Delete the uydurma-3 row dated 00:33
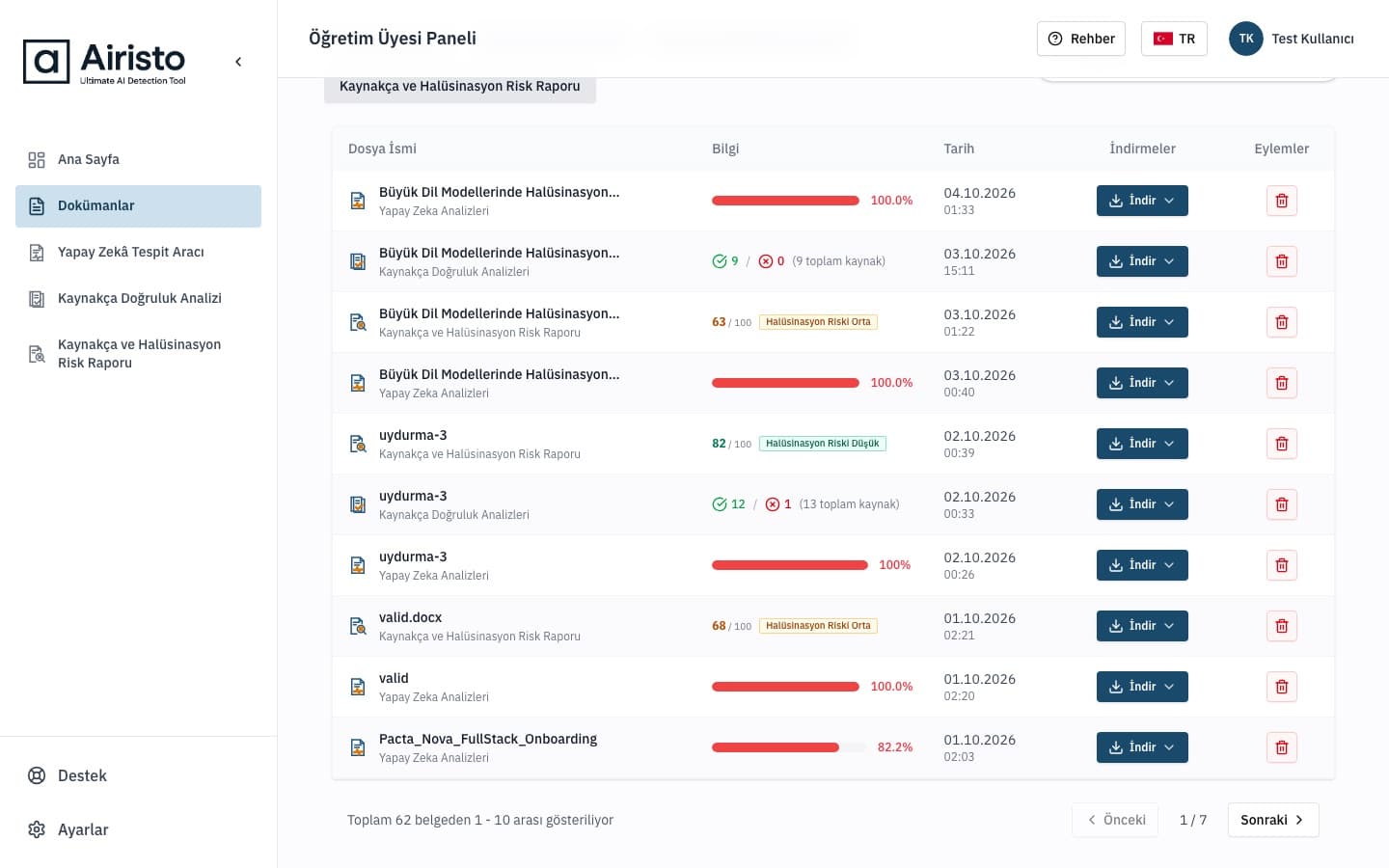 (x=1281, y=504)
